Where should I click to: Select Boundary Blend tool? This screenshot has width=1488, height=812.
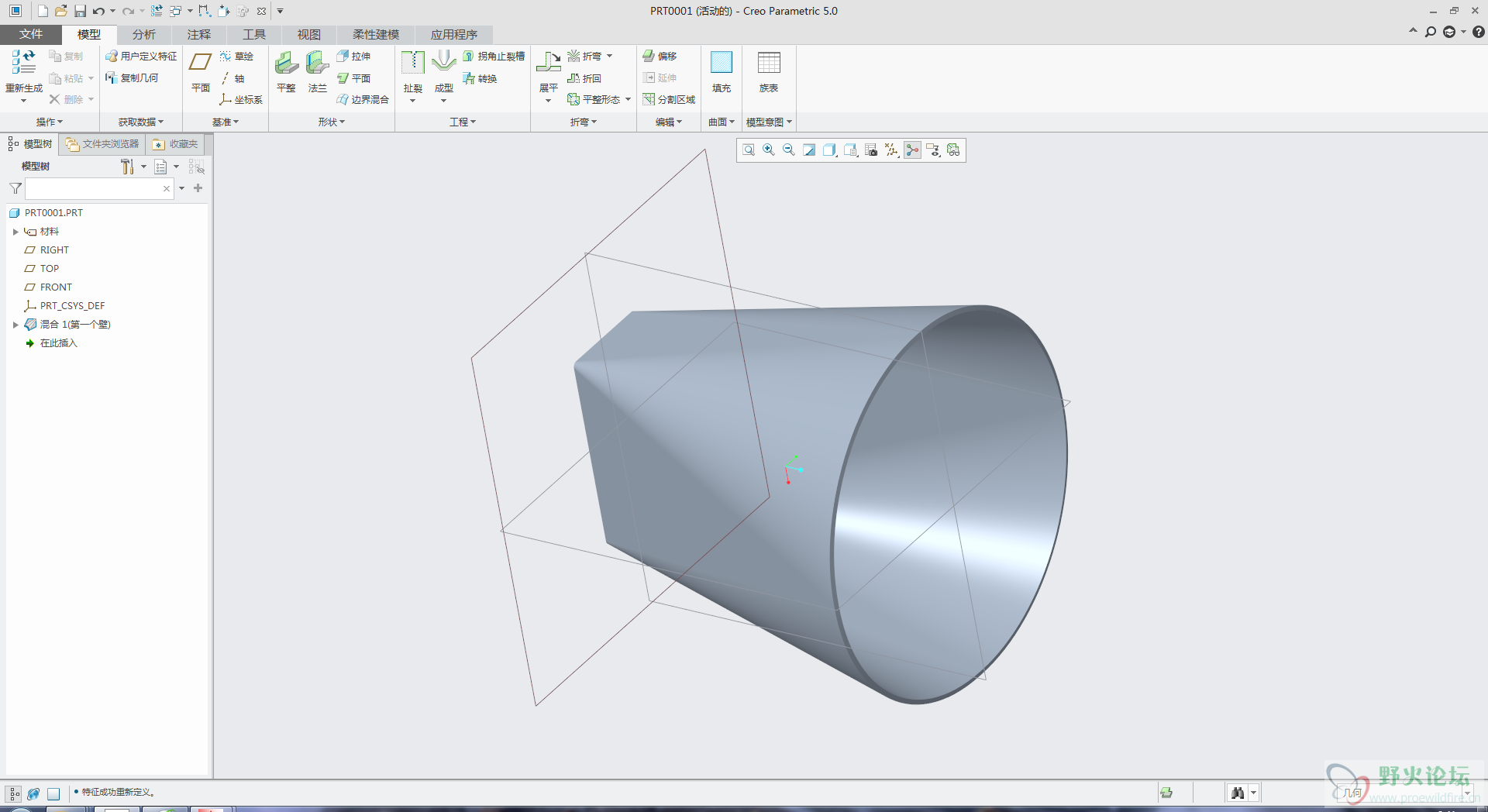click(363, 100)
